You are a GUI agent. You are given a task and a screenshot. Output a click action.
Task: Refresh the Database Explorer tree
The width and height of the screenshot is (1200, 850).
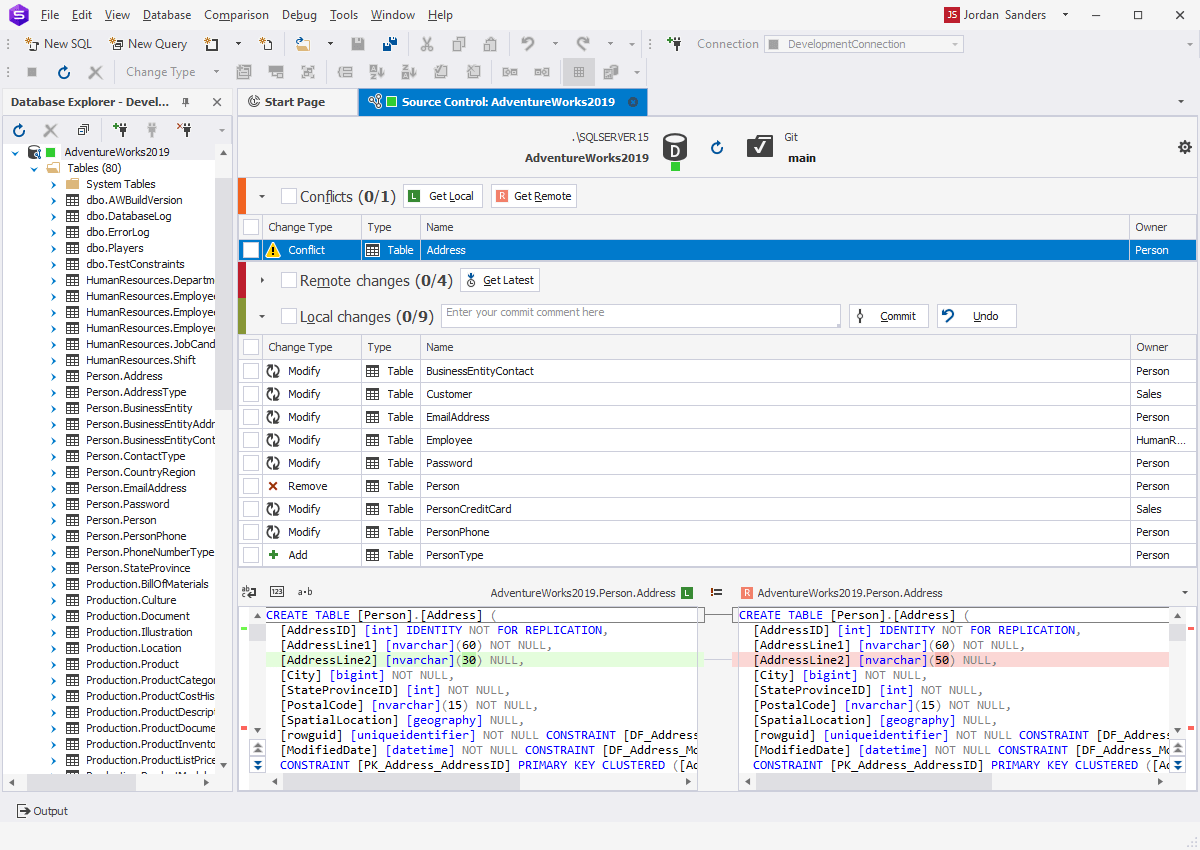pyautogui.click(x=19, y=130)
